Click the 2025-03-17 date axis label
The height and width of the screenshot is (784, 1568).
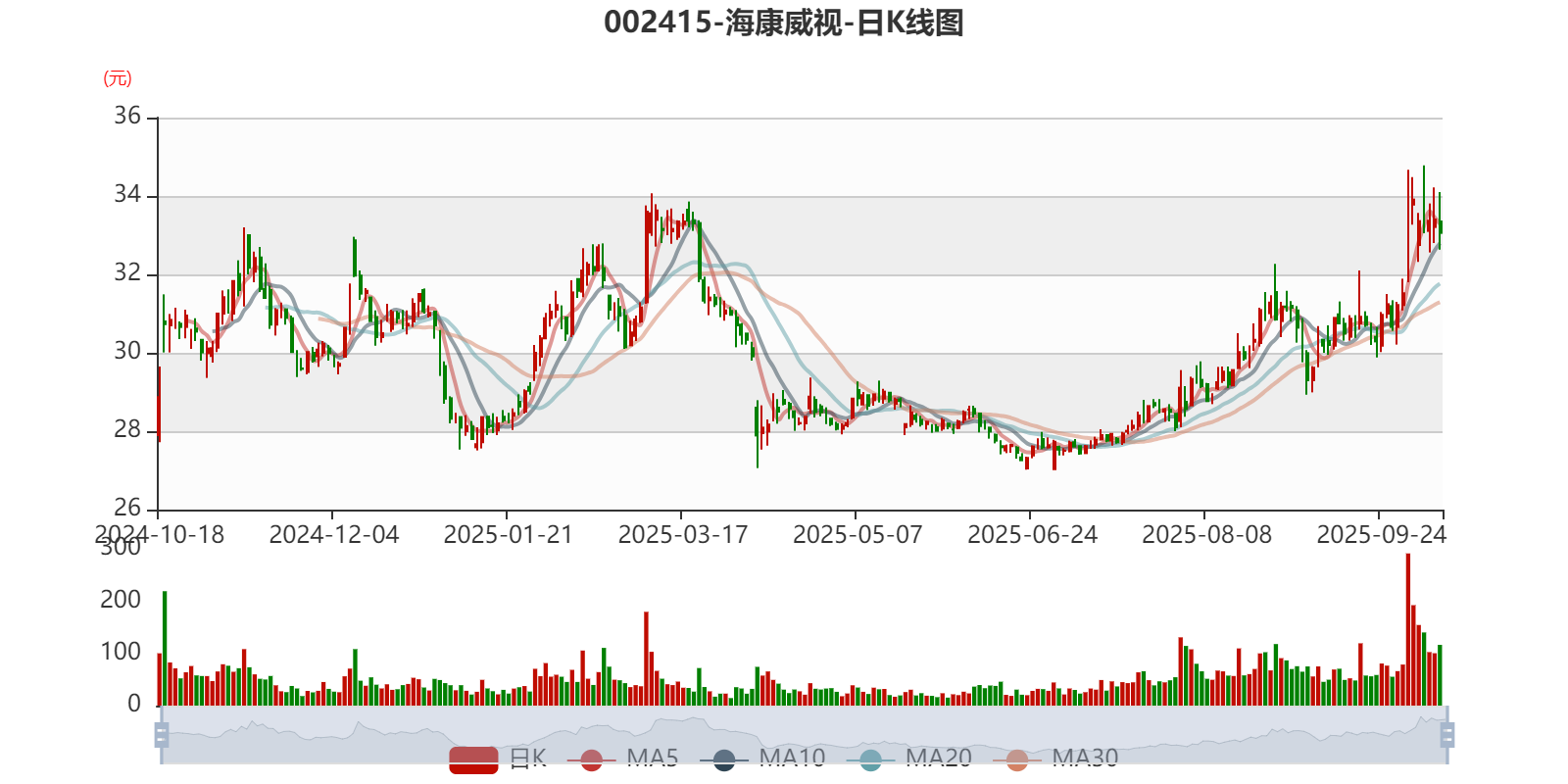(x=683, y=535)
